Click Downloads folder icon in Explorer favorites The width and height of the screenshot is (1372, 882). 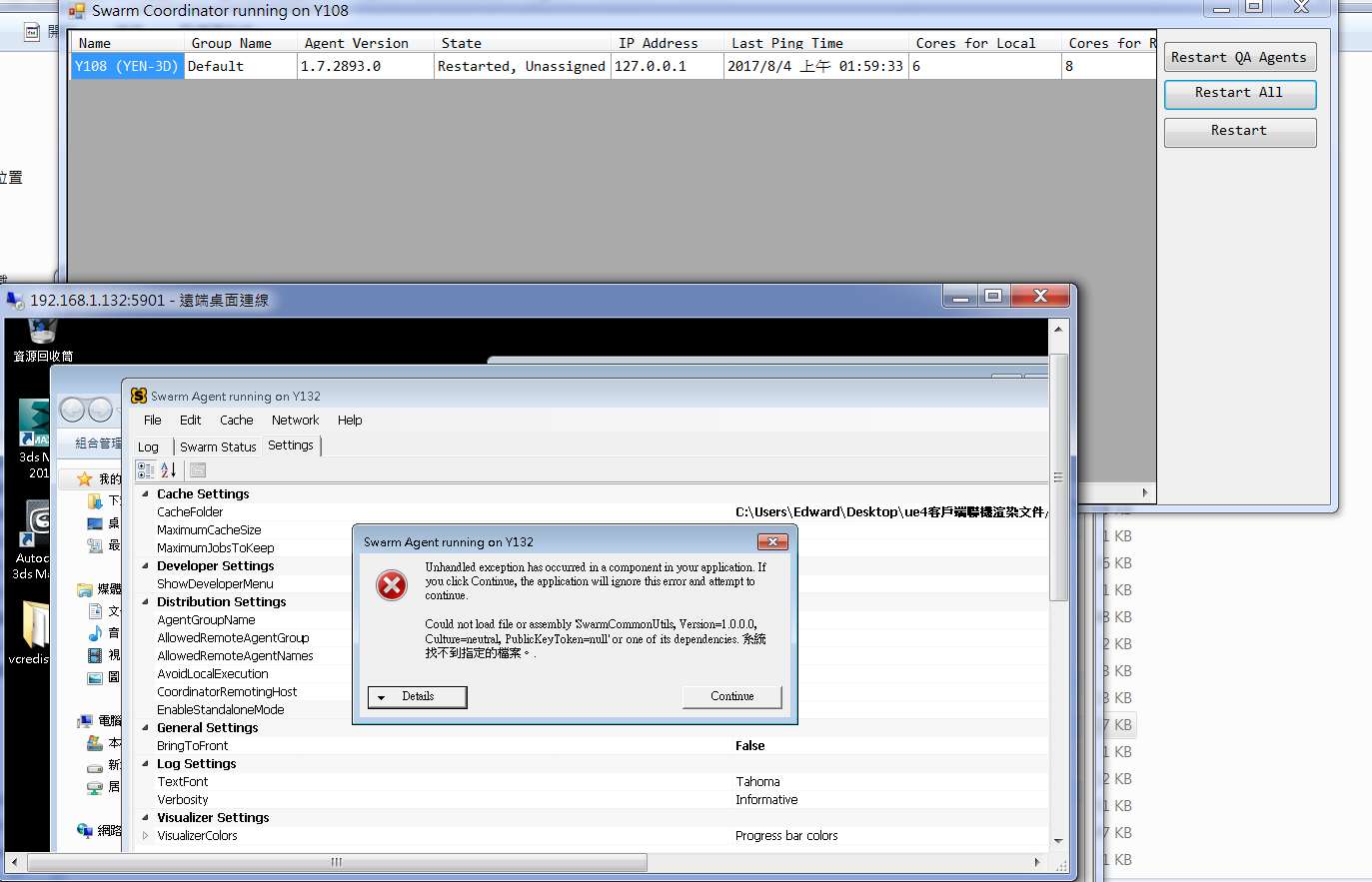coord(95,501)
